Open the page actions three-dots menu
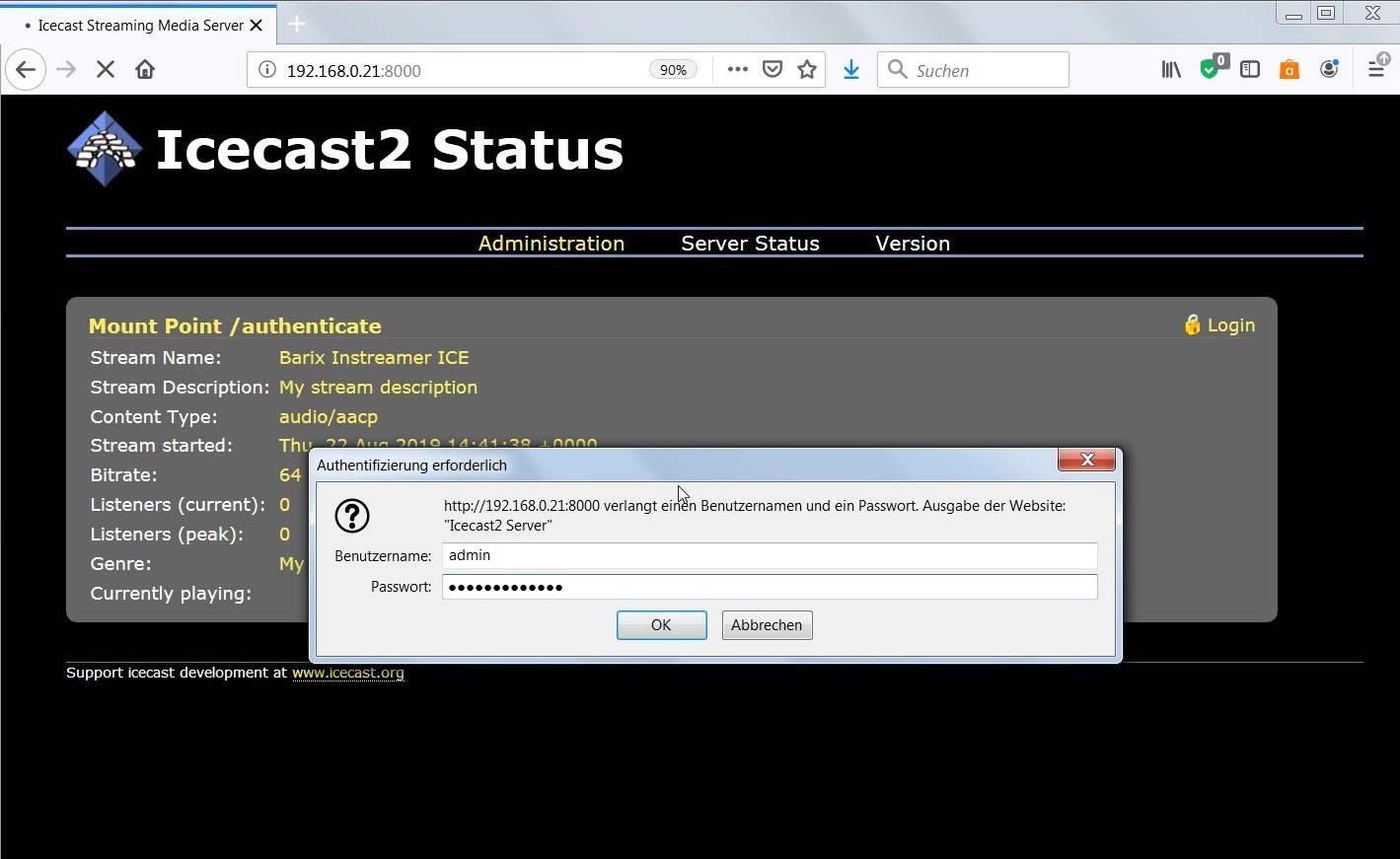The height and width of the screenshot is (859, 1400). (x=737, y=70)
